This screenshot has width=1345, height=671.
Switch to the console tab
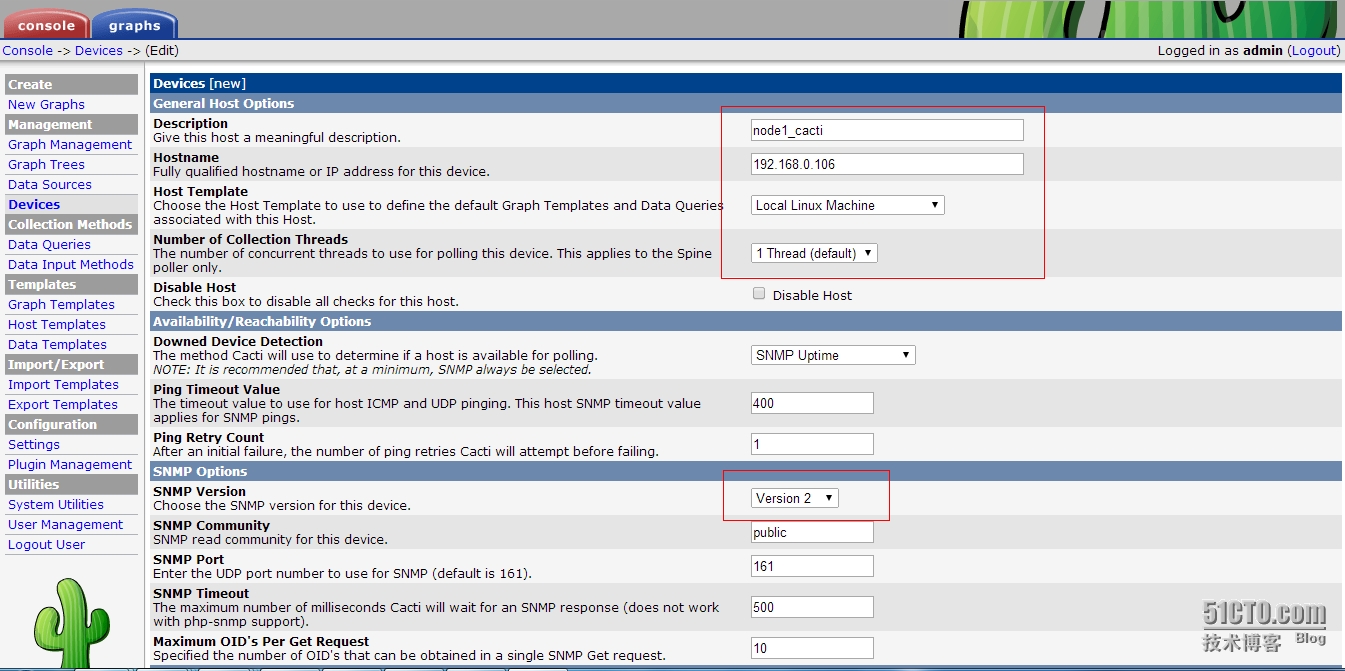point(46,24)
